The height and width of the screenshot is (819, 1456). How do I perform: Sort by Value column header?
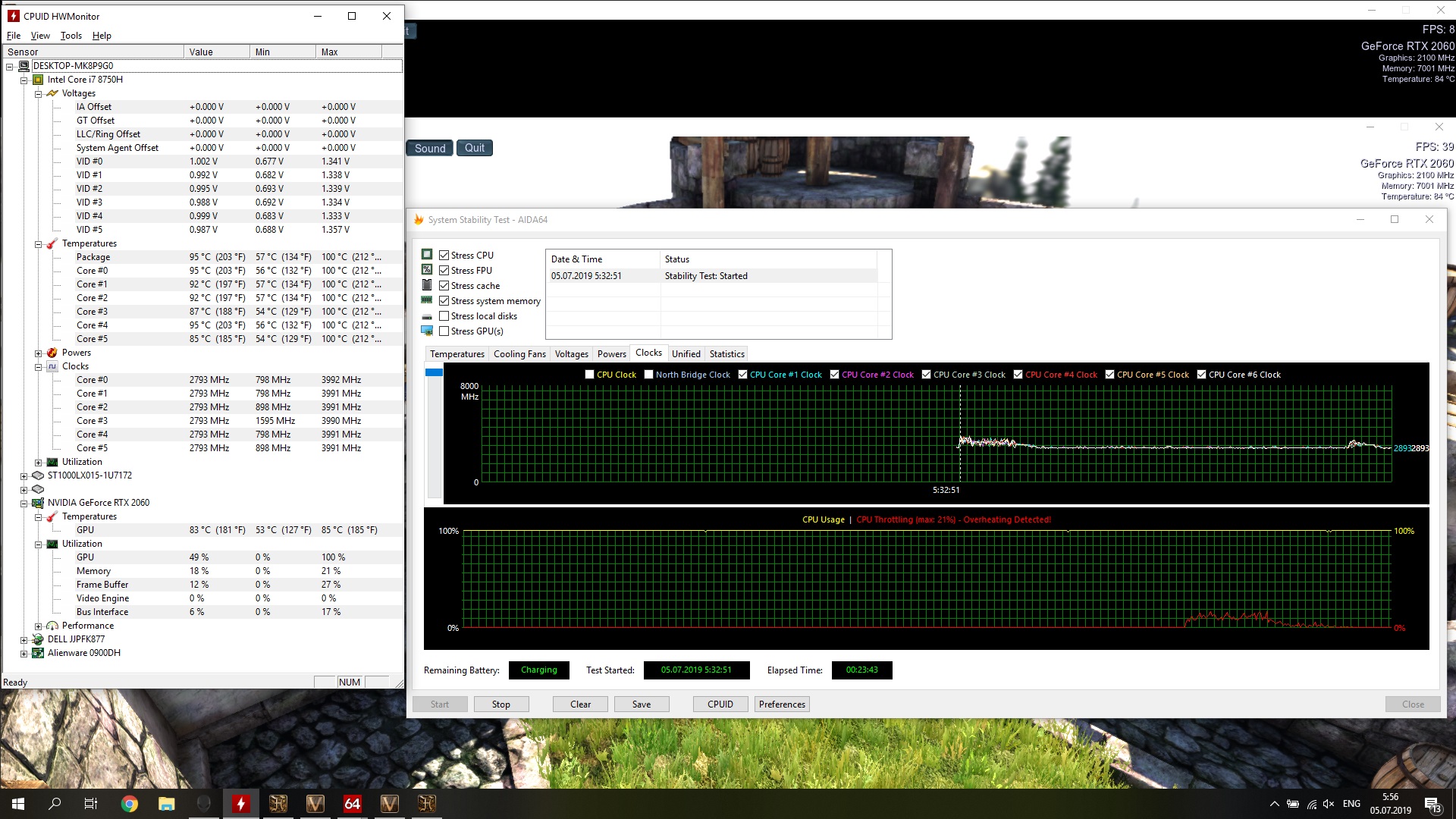pyautogui.click(x=217, y=52)
